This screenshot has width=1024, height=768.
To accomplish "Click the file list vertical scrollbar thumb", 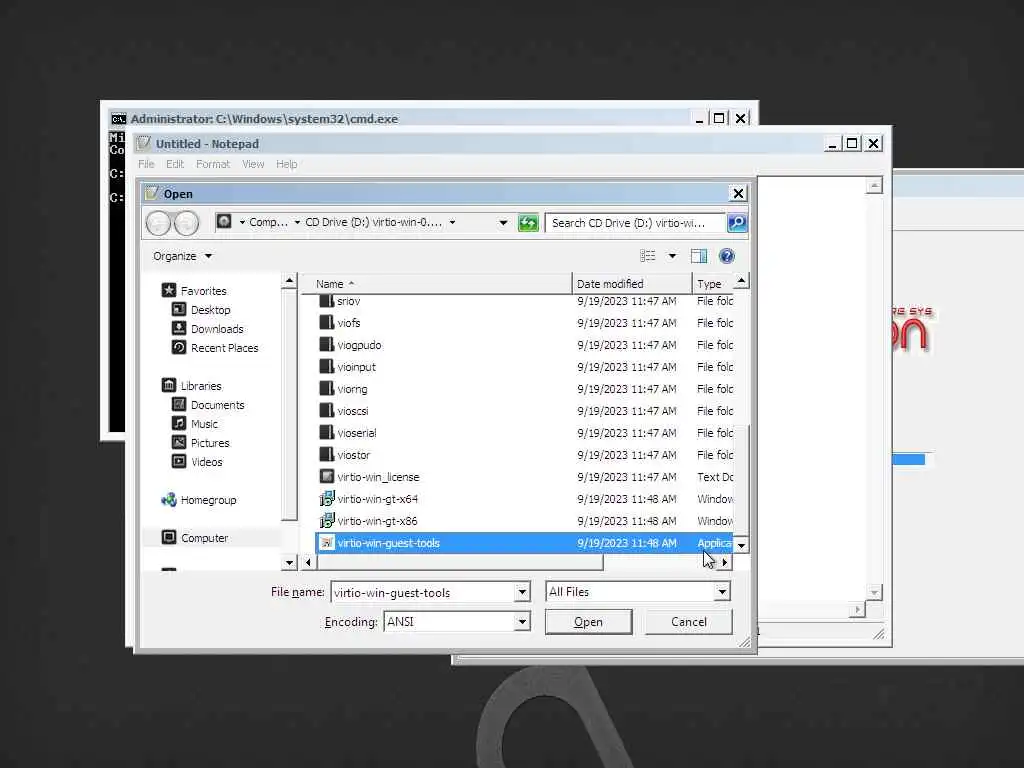I will coord(741,480).
